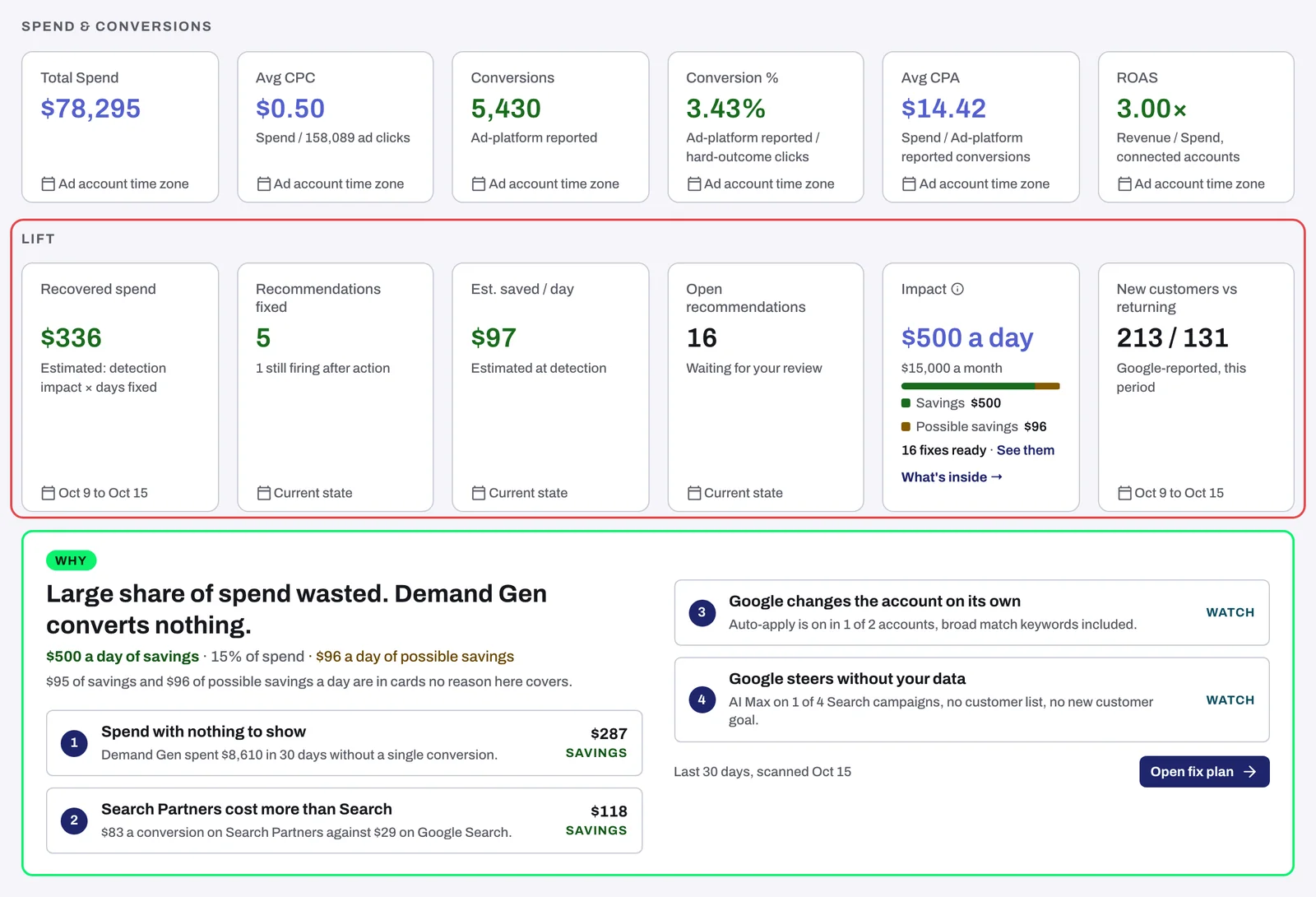
Task: Click the brown Possible savings legend swatch
Action: (x=906, y=426)
